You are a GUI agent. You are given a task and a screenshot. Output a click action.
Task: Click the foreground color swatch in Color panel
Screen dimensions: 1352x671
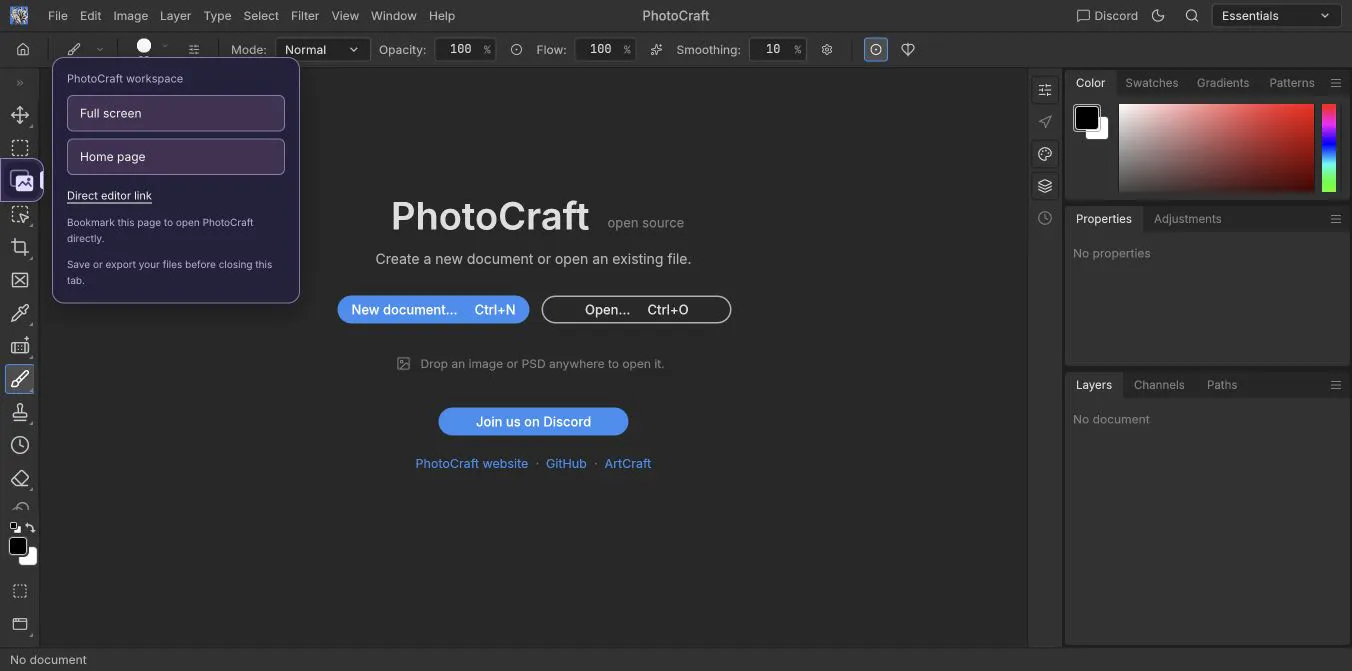(x=1087, y=118)
